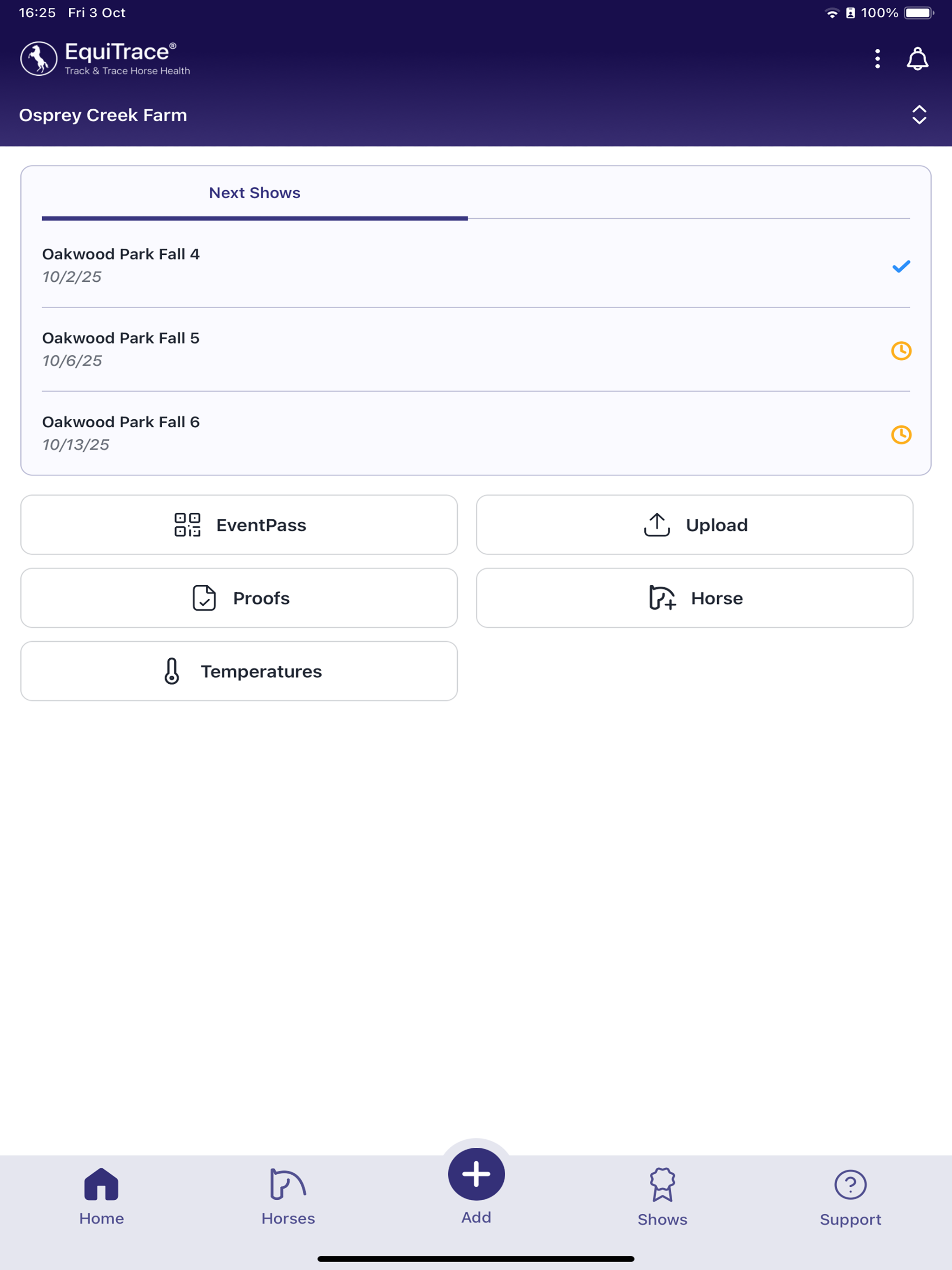
Task: Tap the blue checkmark for Fall 4
Action: pos(901,266)
